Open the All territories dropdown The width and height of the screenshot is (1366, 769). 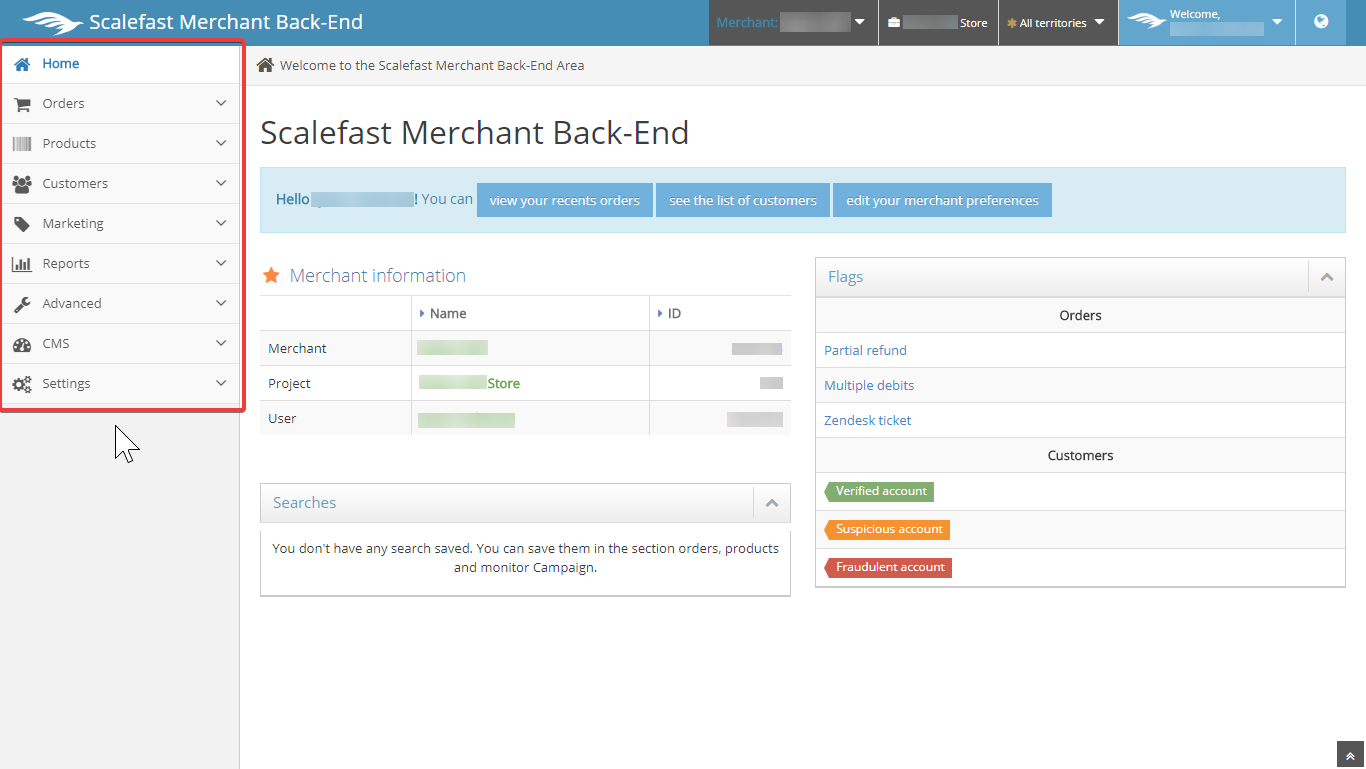pyautogui.click(x=1057, y=23)
